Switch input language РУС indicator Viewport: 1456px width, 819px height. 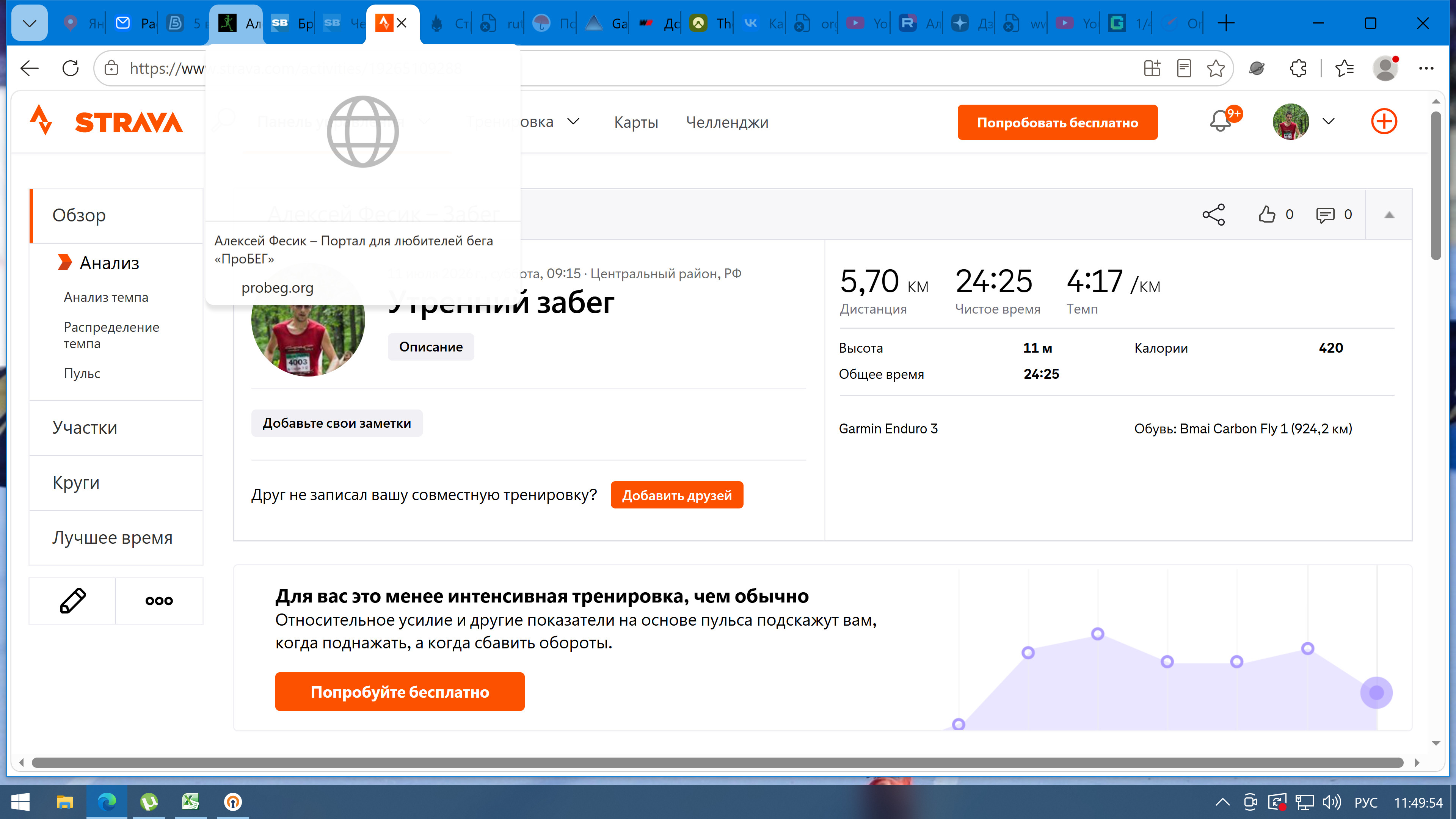tap(1366, 803)
